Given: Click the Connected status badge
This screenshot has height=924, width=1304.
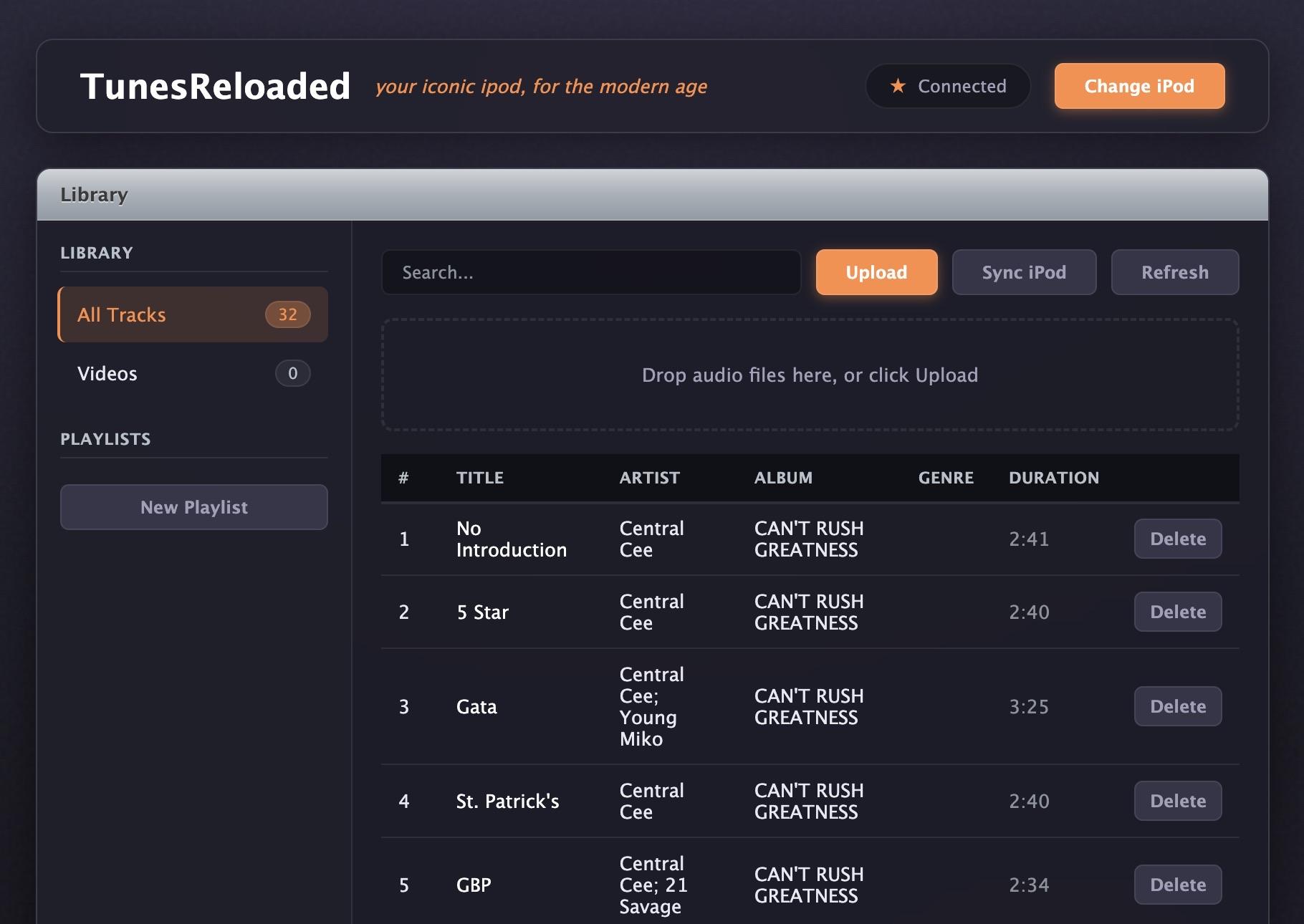Looking at the screenshot, I should [x=948, y=86].
